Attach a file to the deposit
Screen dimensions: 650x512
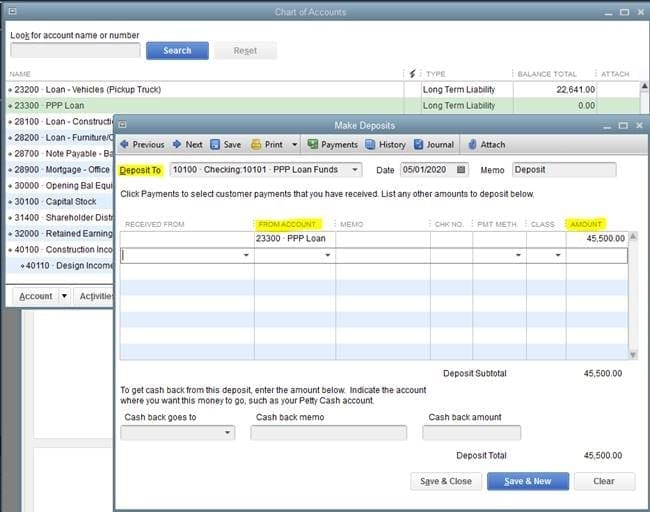click(x=487, y=145)
